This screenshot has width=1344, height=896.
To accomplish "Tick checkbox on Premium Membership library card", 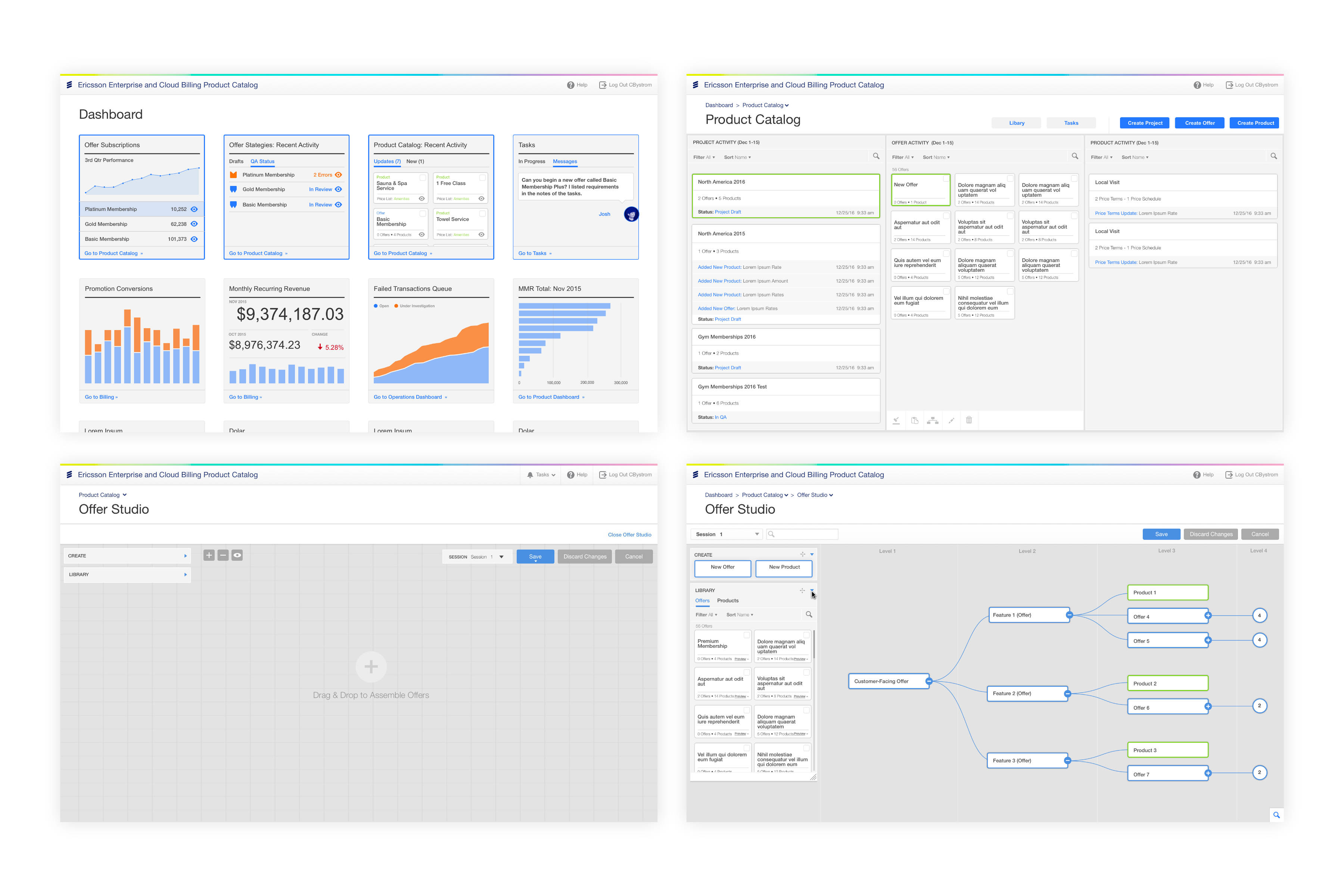I will click(x=746, y=635).
